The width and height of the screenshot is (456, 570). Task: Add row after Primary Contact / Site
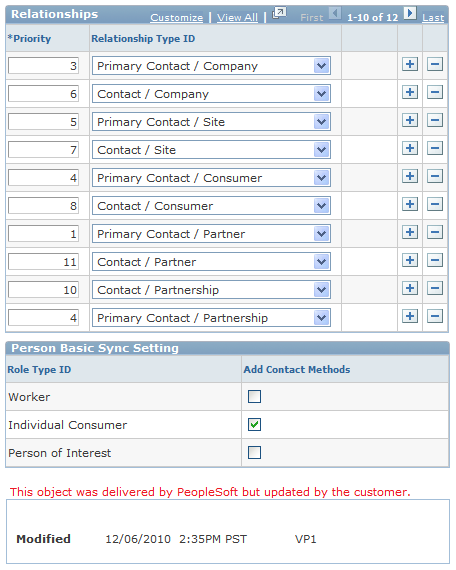click(x=410, y=120)
